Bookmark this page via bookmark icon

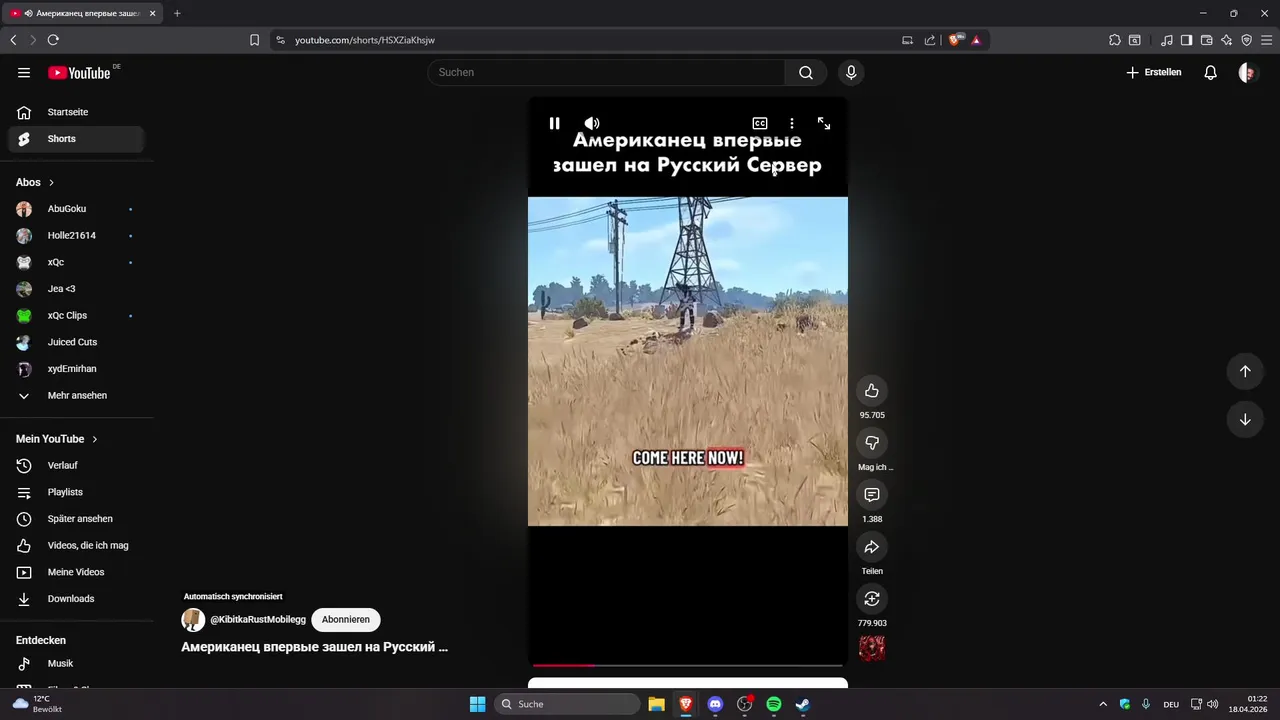pos(254,40)
